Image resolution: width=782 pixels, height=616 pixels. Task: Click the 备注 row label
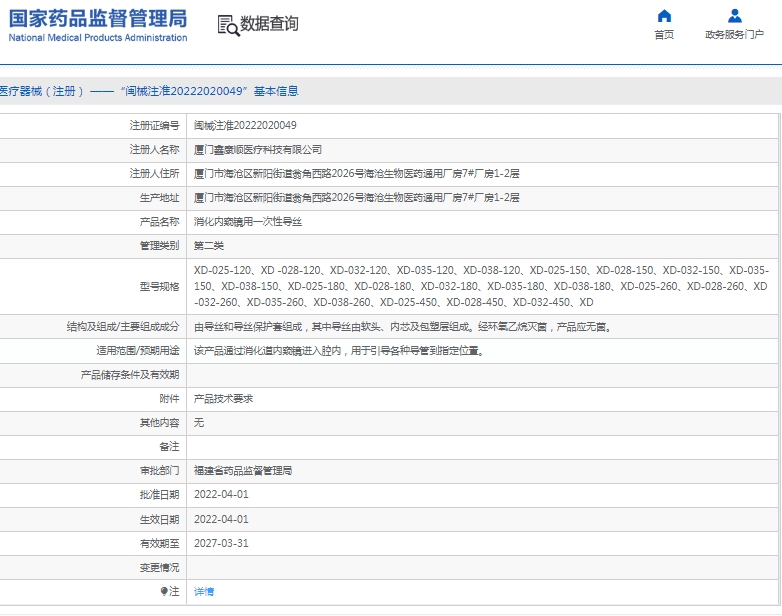[170, 446]
